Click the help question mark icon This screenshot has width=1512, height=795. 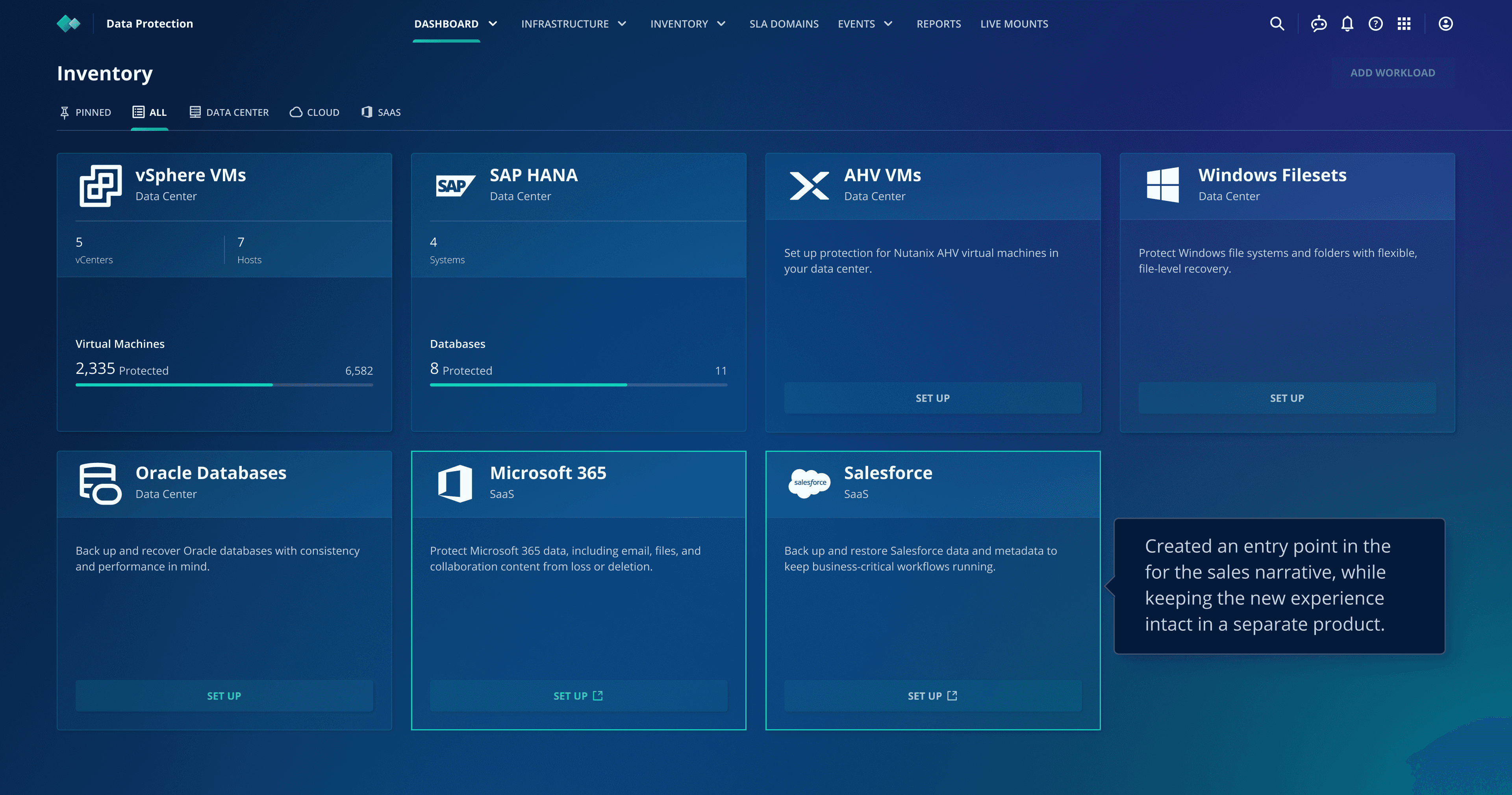(1375, 24)
